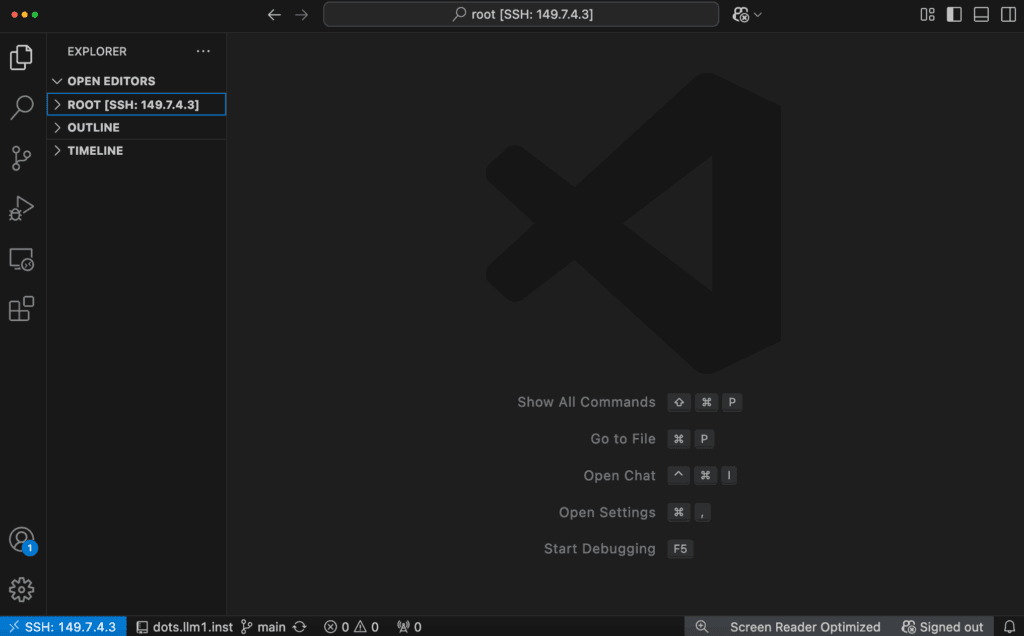The height and width of the screenshot is (636, 1024).
Task: Click the zoom magnifier icon in the status bar
Action: coord(702,627)
